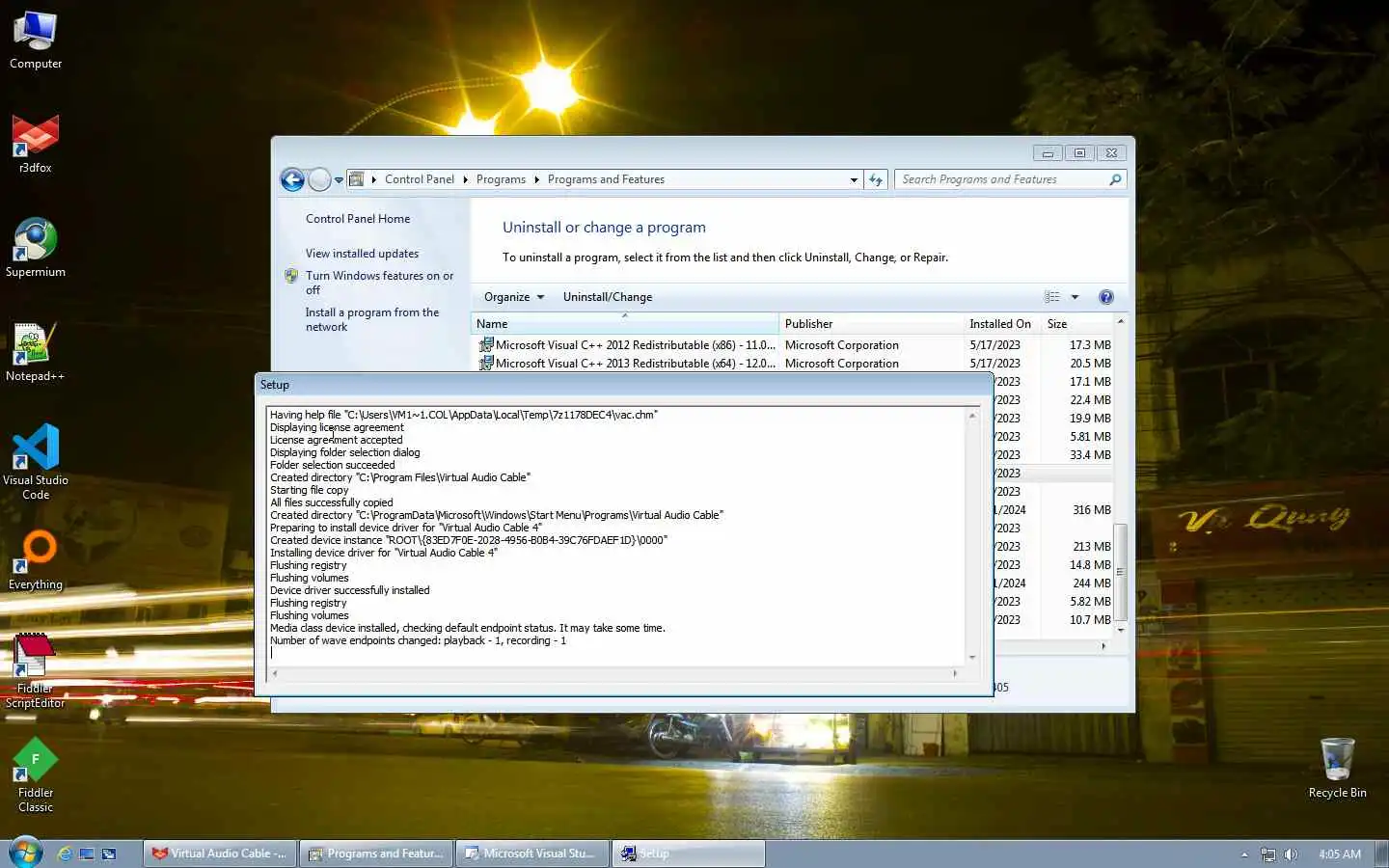Refresh the Programs and Features address bar

tap(876, 179)
